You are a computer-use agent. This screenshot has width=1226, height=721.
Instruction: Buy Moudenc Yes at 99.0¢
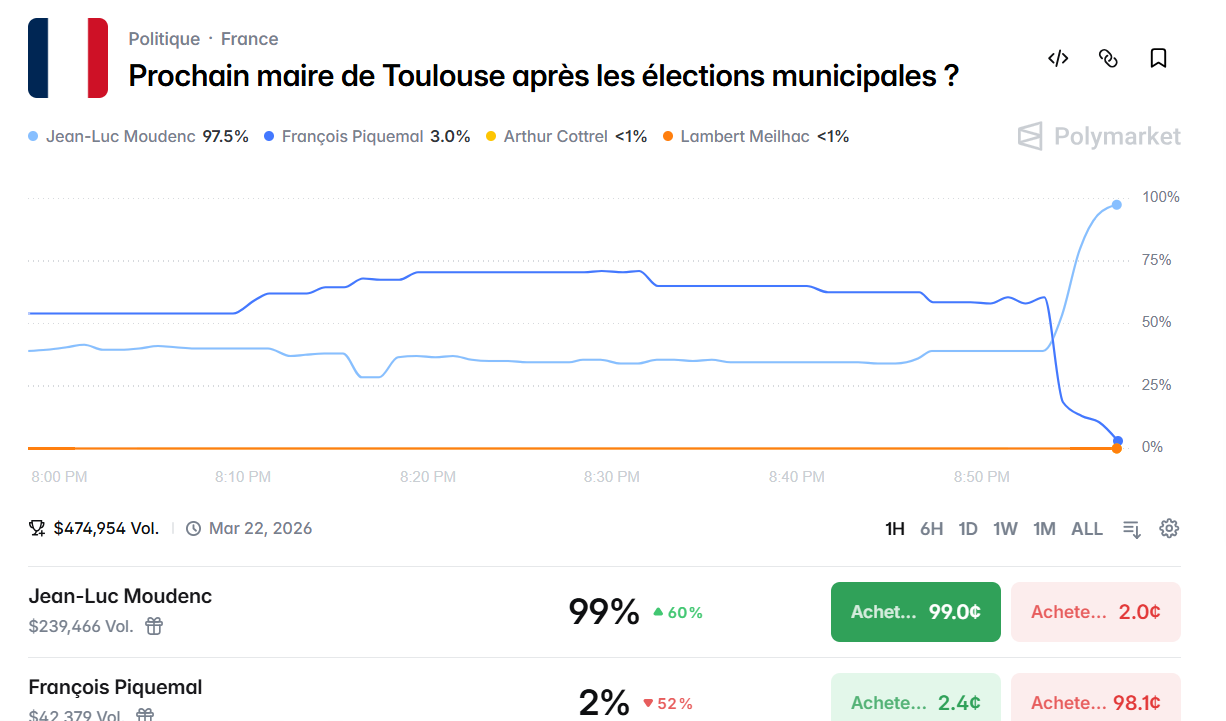pyautogui.click(x=915, y=611)
